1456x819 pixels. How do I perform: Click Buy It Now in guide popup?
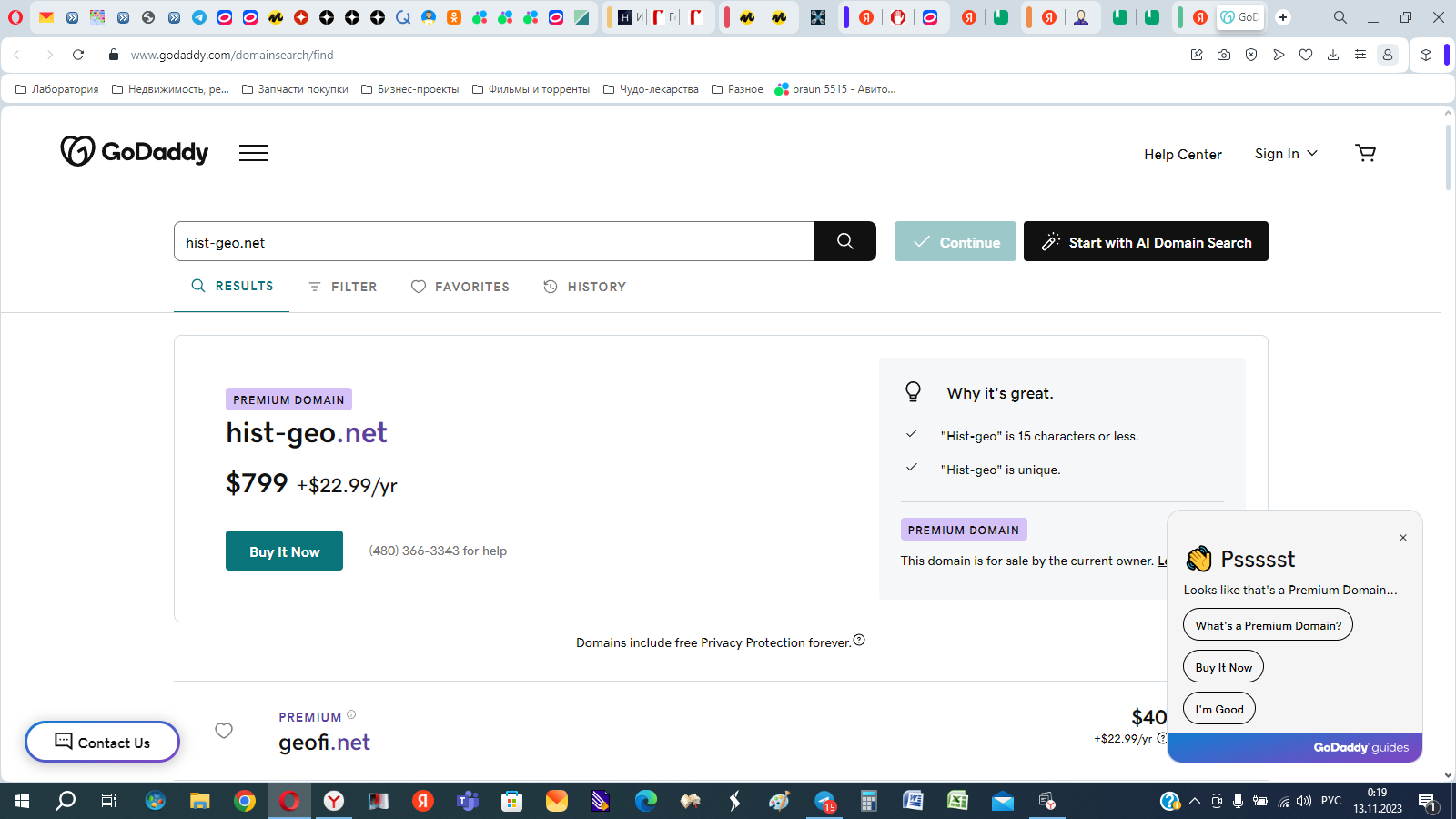pyautogui.click(x=1223, y=667)
